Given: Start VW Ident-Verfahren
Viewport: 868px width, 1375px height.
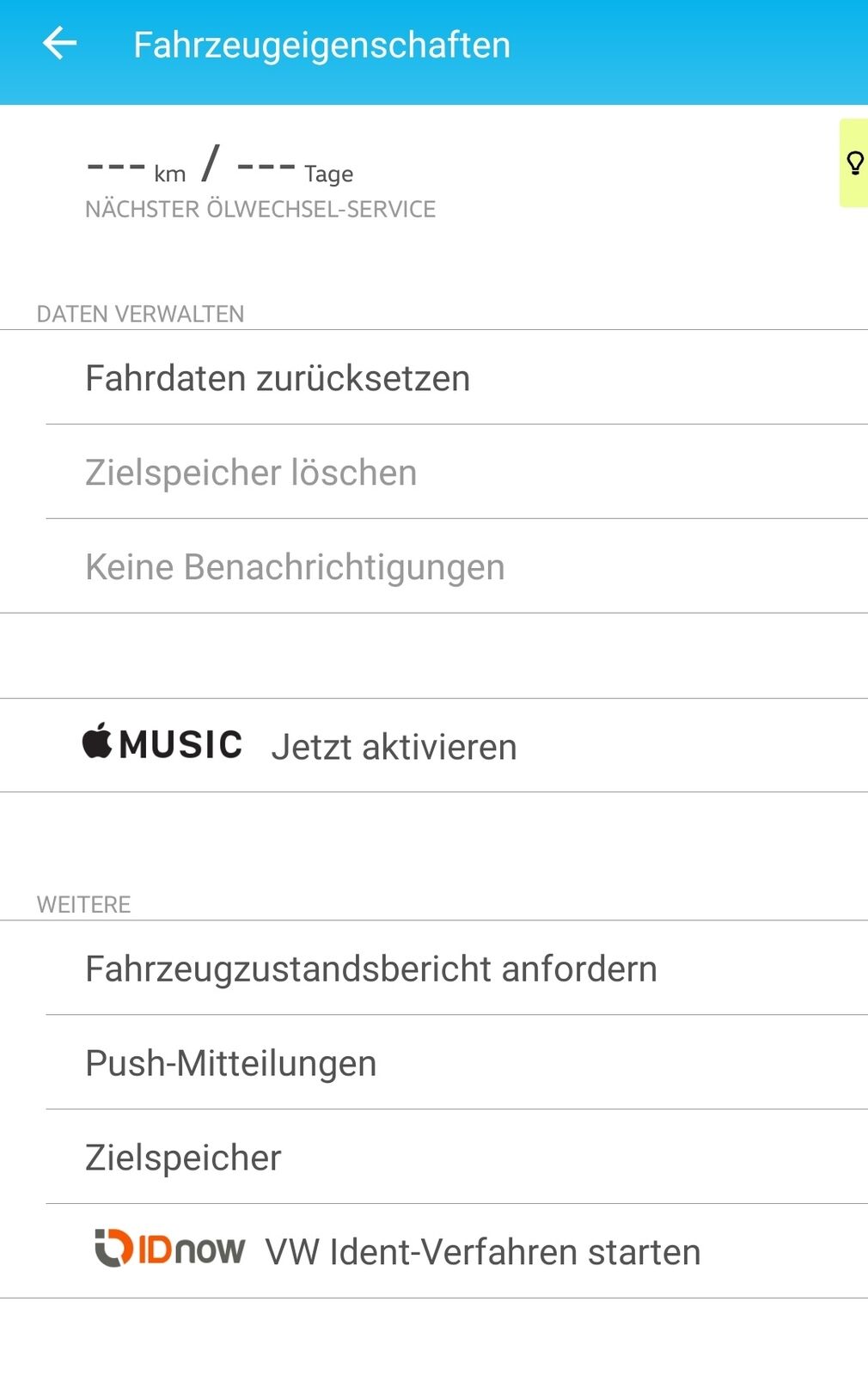Looking at the screenshot, I should 484,1251.
